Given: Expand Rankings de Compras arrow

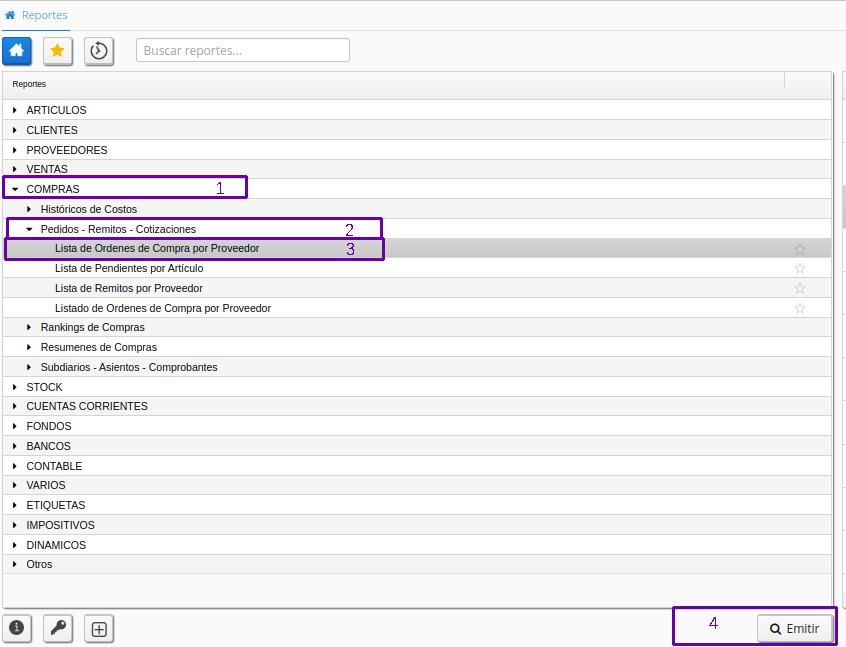Looking at the screenshot, I should (x=29, y=327).
